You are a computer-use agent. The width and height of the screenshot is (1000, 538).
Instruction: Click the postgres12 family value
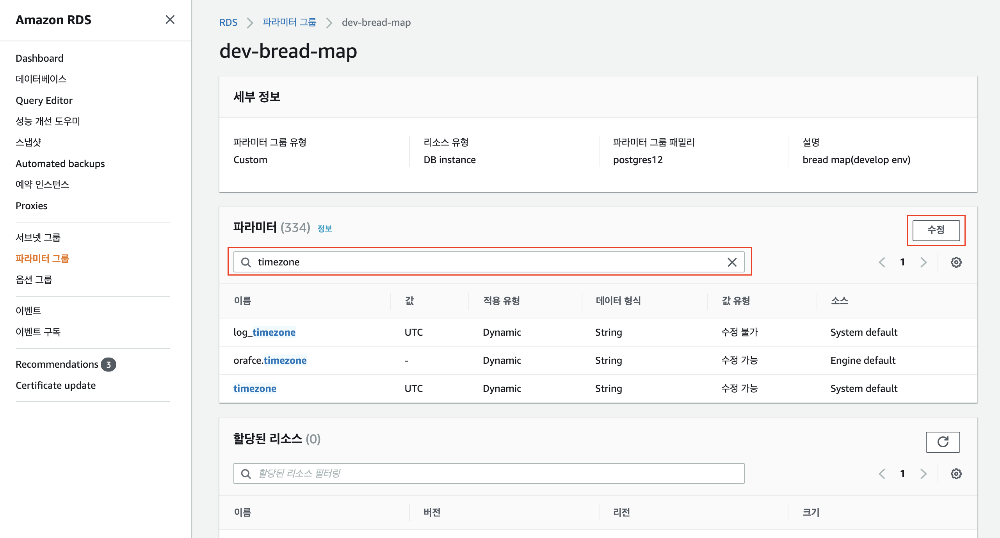click(x=638, y=160)
